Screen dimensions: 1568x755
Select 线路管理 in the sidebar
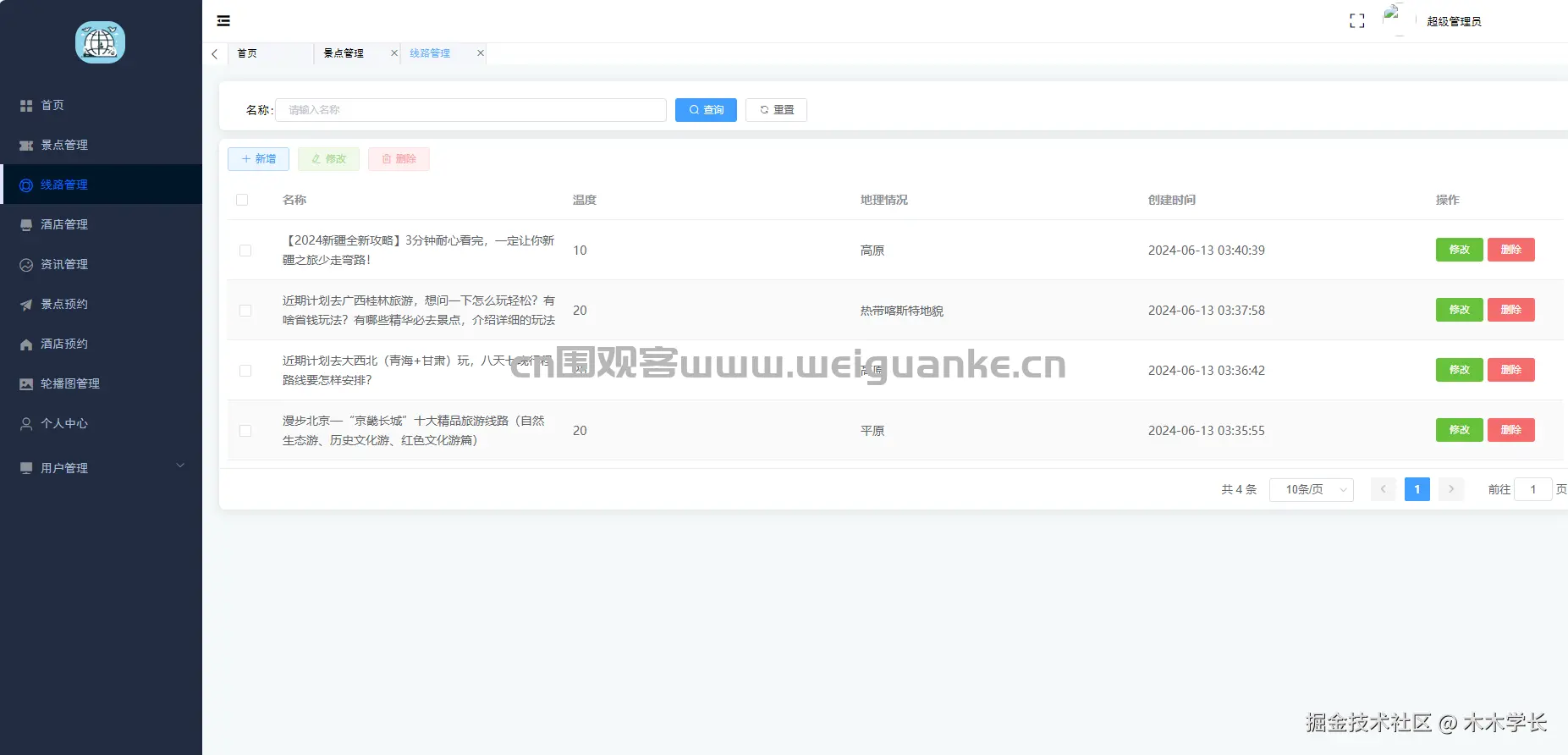pos(102,185)
